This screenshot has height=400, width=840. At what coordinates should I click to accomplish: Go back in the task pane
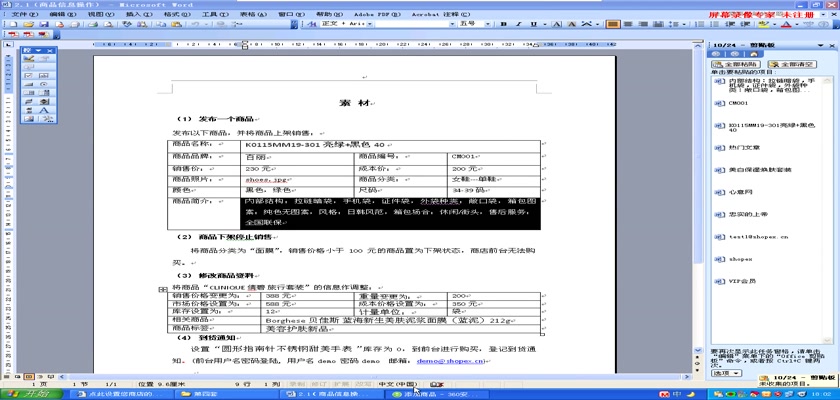tap(716, 54)
